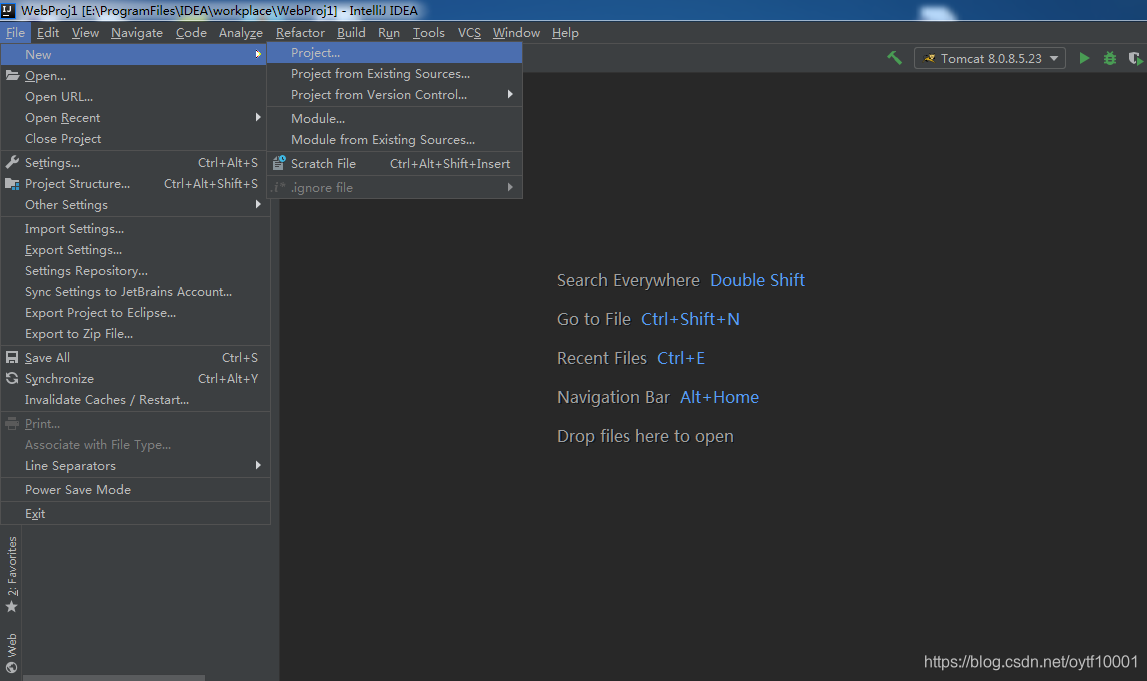Expand the .ignore file submenu
1147x681 pixels.
point(395,187)
